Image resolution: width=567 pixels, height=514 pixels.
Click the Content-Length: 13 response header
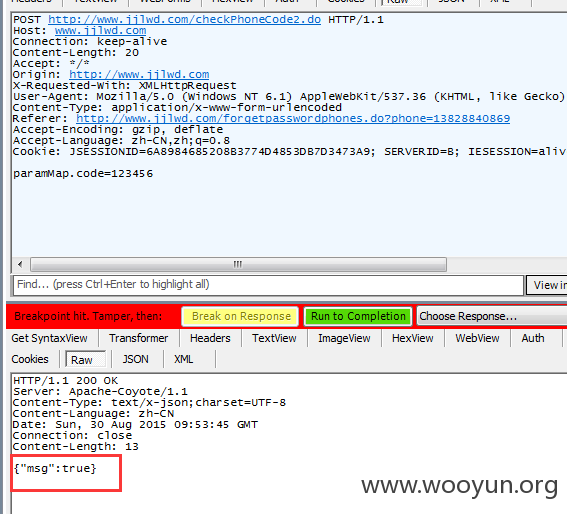(x=76, y=446)
